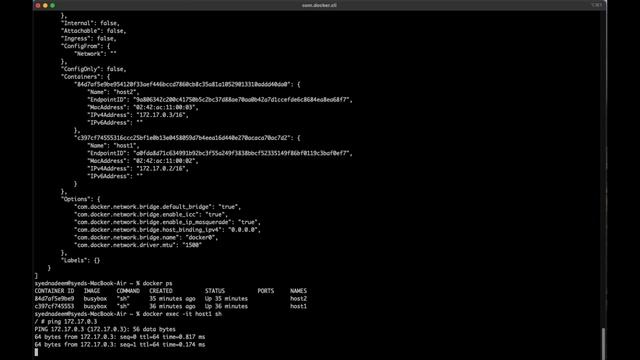
Task: Click the "/ # ping 172.17.0.3" command line
Action: tap(66, 322)
